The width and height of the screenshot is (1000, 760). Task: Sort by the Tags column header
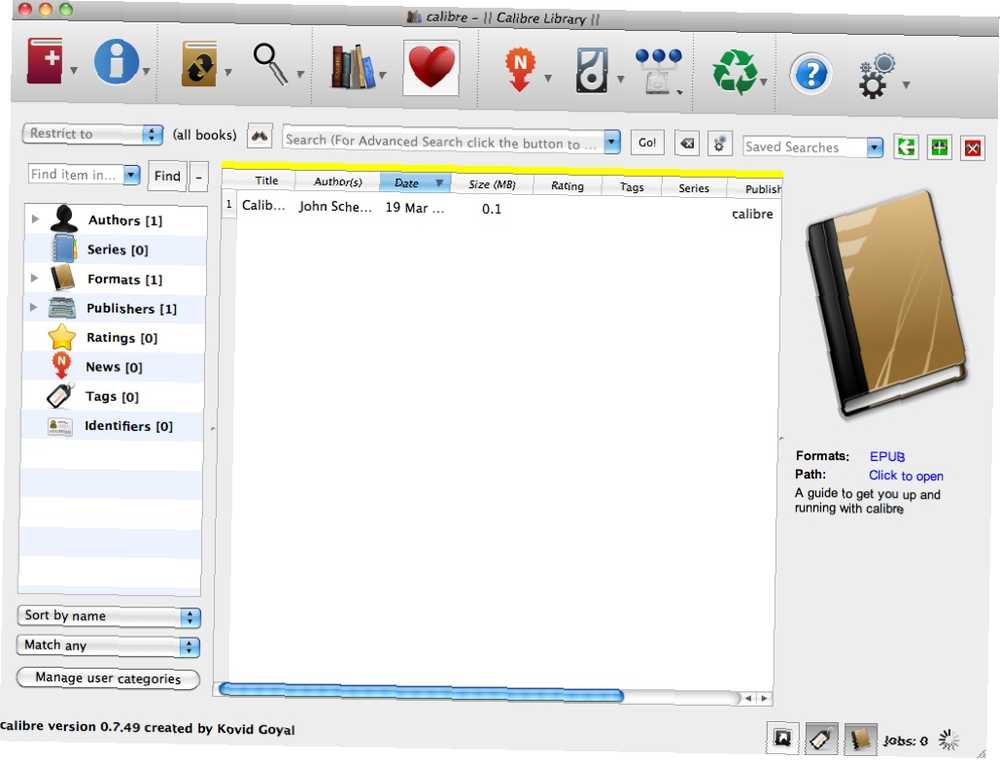[632, 187]
